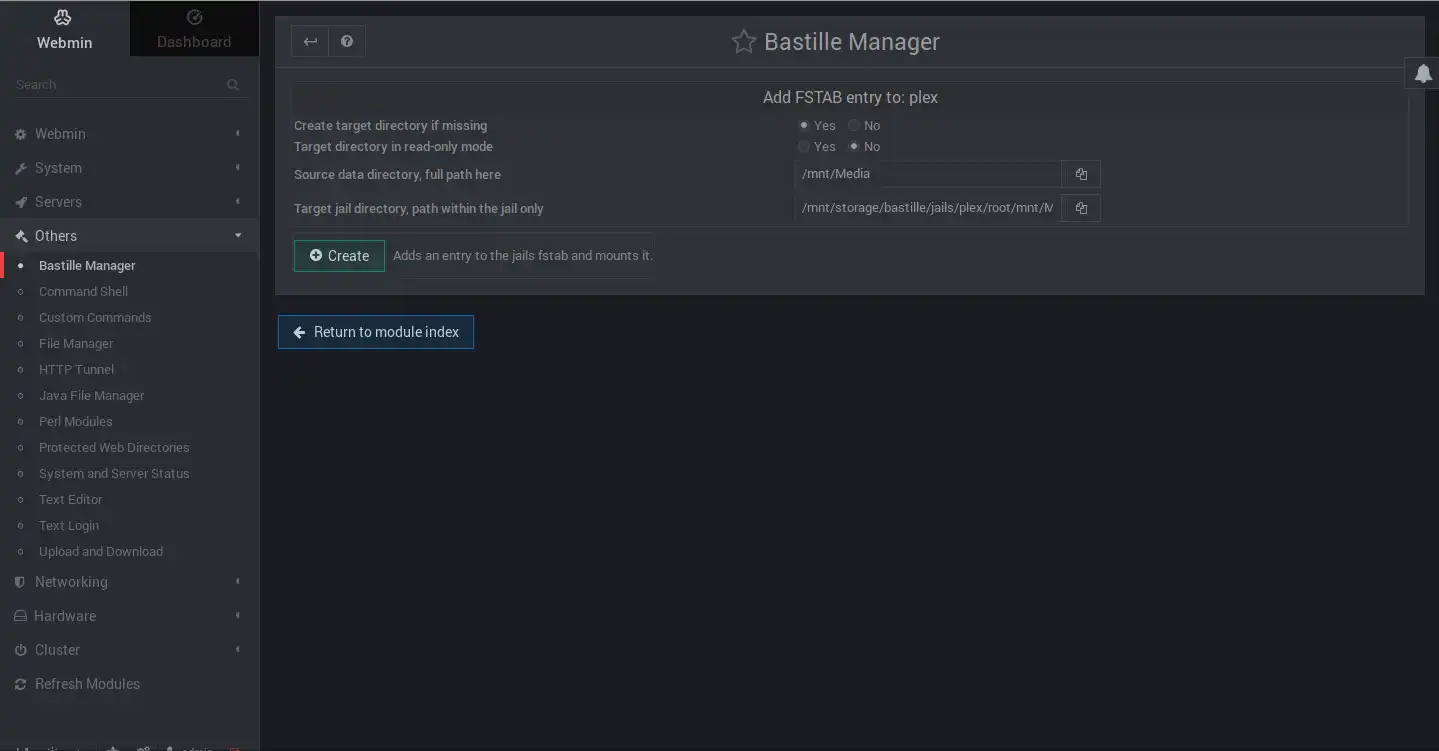Click Refresh Modules in the sidebar
Image resolution: width=1439 pixels, height=751 pixels.
87,684
